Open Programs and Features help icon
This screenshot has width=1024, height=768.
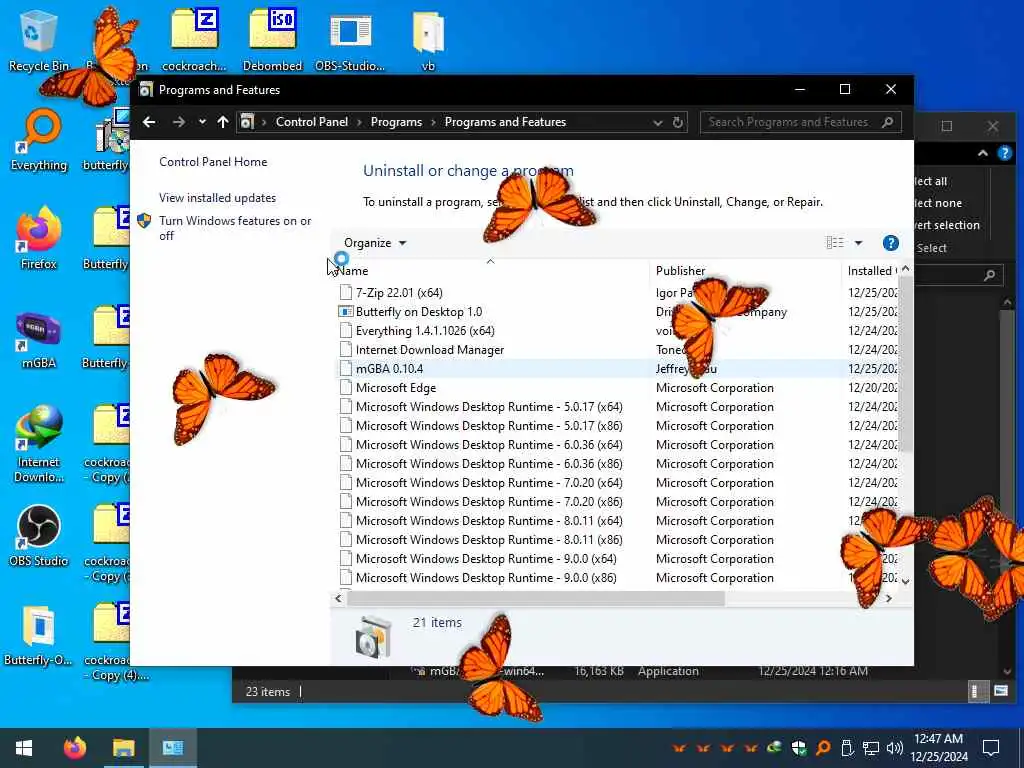890,243
